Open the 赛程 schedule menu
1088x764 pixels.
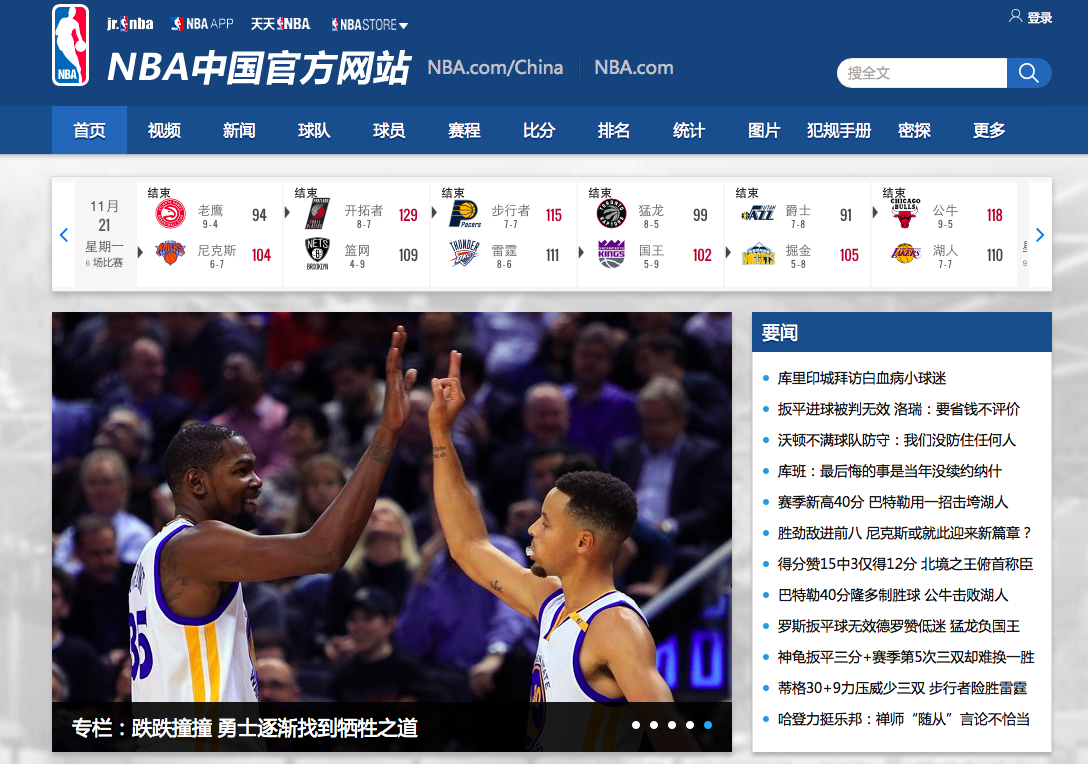pyautogui.click(x=464, y=130)
